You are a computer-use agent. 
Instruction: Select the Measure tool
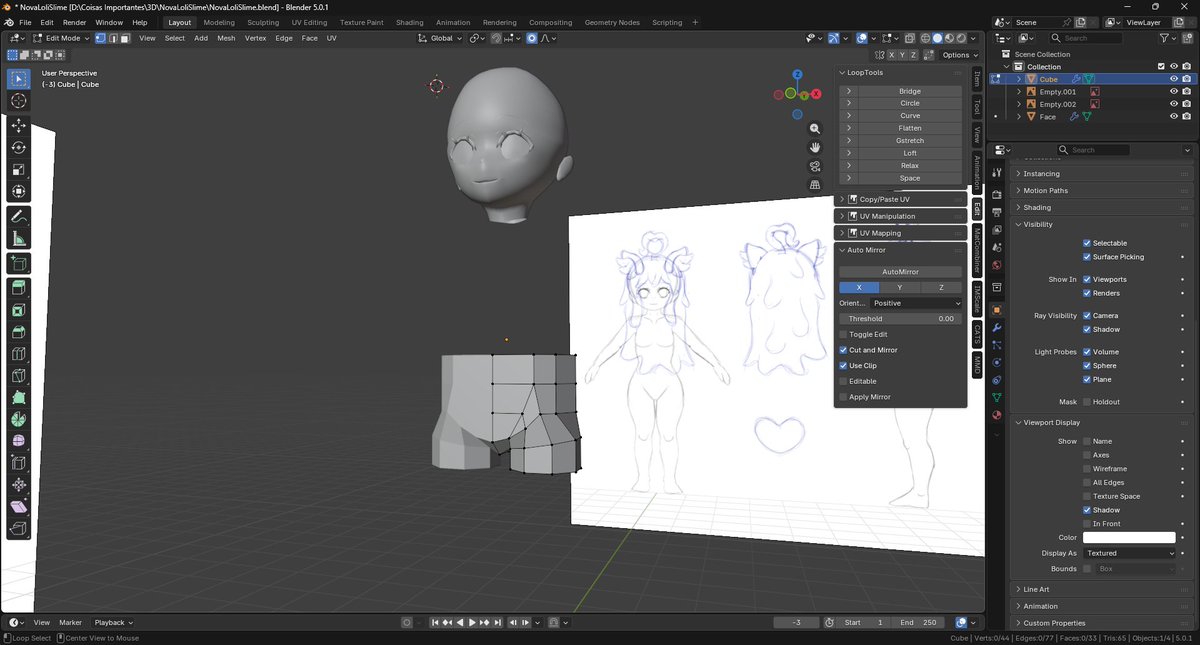(x=19, y=239)
